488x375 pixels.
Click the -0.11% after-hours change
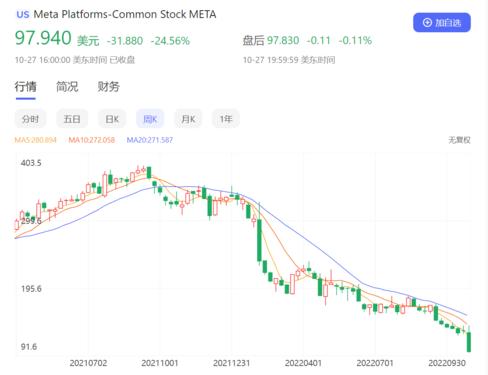pyautogui.click(x=355, y=40)
